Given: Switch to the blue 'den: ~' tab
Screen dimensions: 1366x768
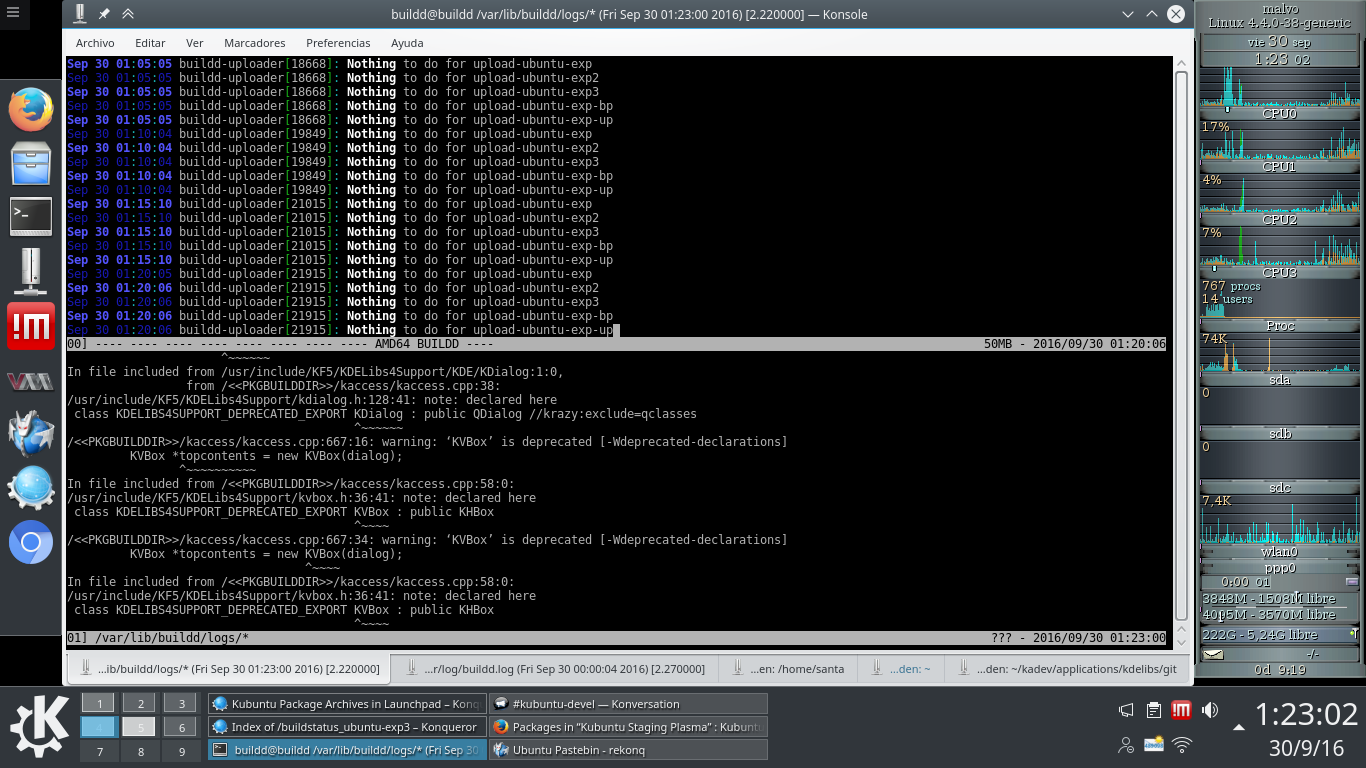Looking at the screenshot, I should (x=901, y=668).
